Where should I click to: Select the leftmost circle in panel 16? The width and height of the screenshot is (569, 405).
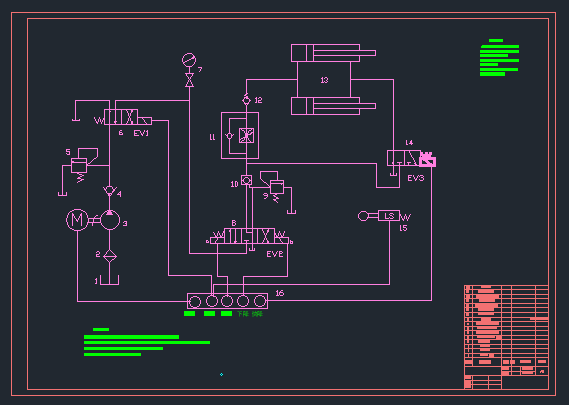[195, 301]
